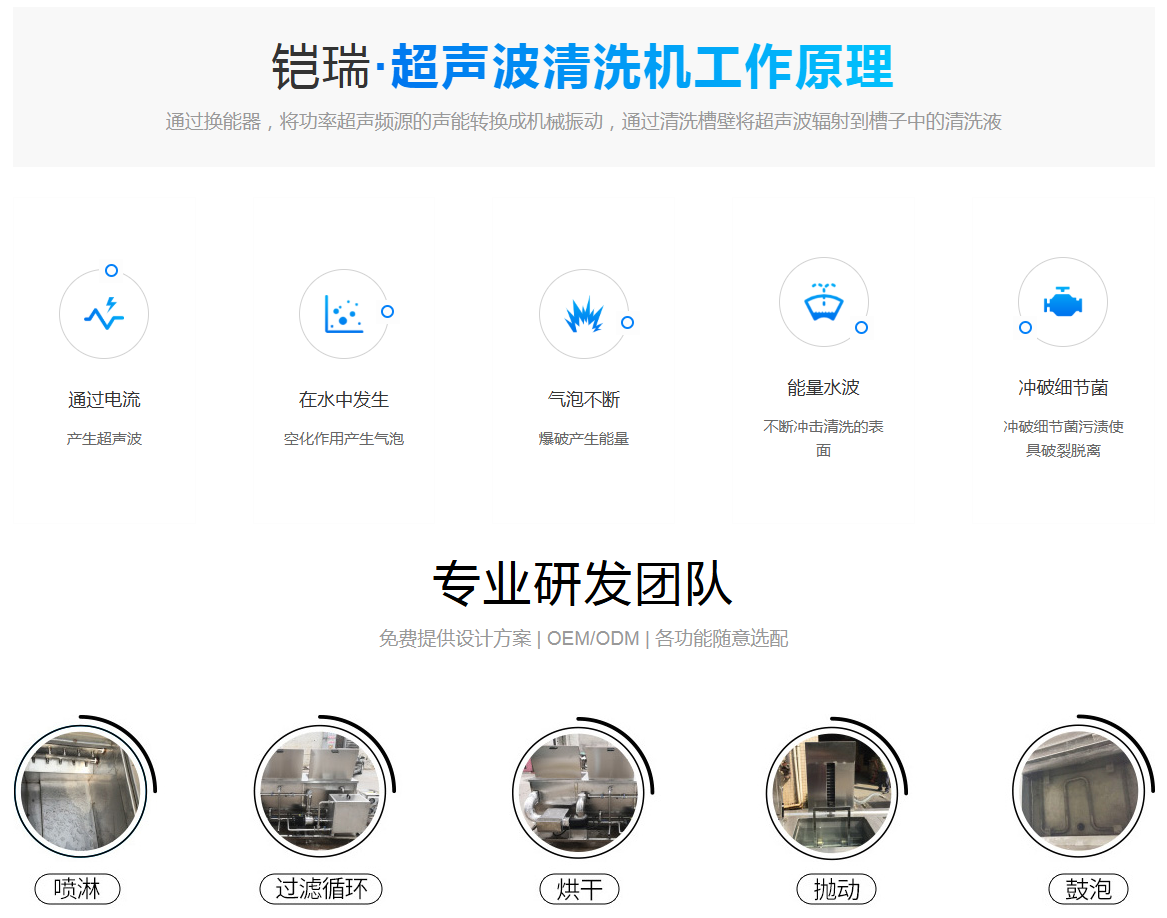Click the 气泡不断 step title
Image resolution: width=1167 pixels, height=918 pixels.
583,400
